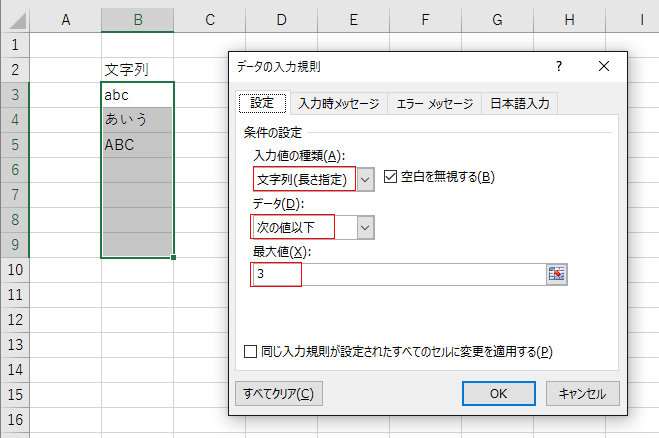The width and height of the screenshot is (659, 438).
Task: Select column B header
Action: click(137, 20)
